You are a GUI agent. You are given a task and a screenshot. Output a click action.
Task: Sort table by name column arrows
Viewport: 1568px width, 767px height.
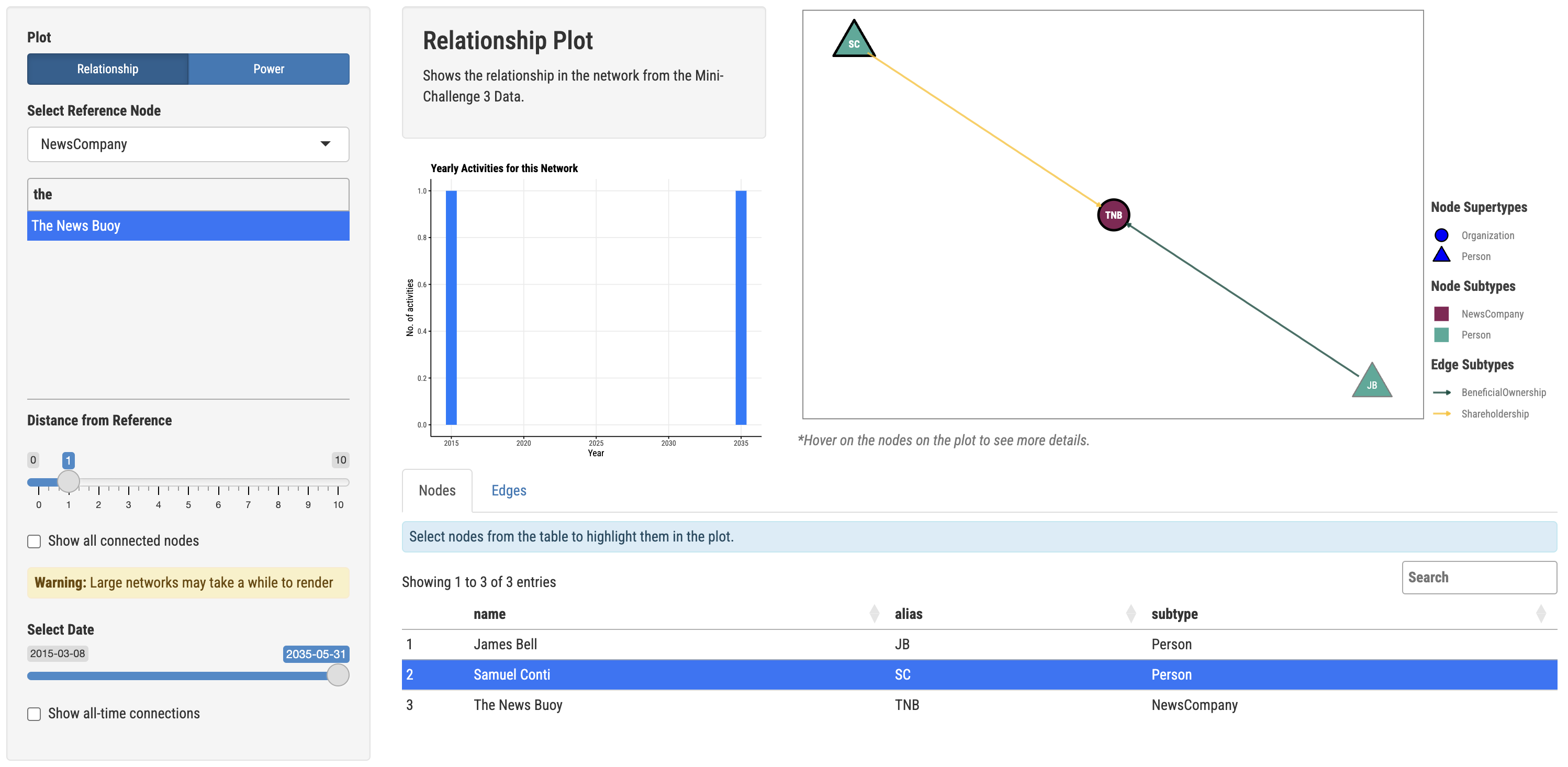(874, 614)
